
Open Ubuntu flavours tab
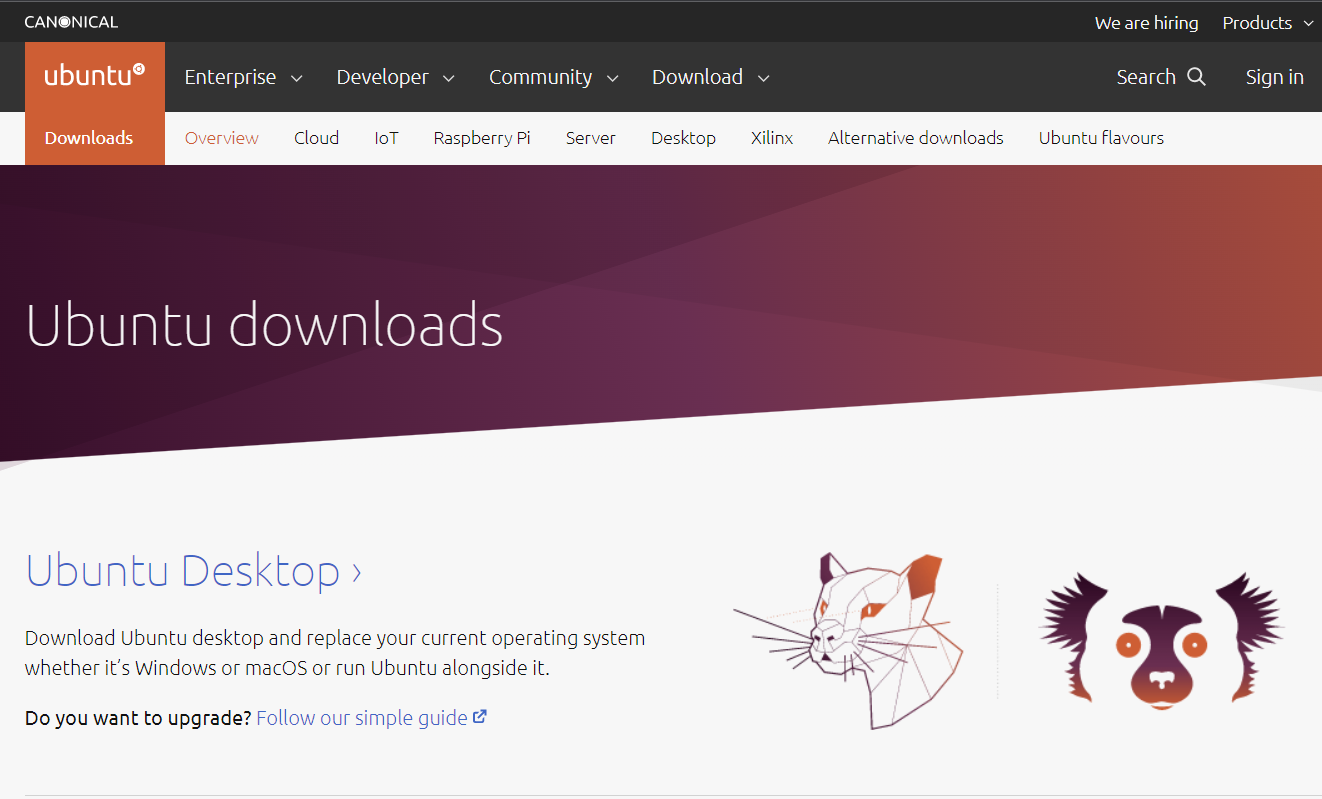(x=1101, y=138)
